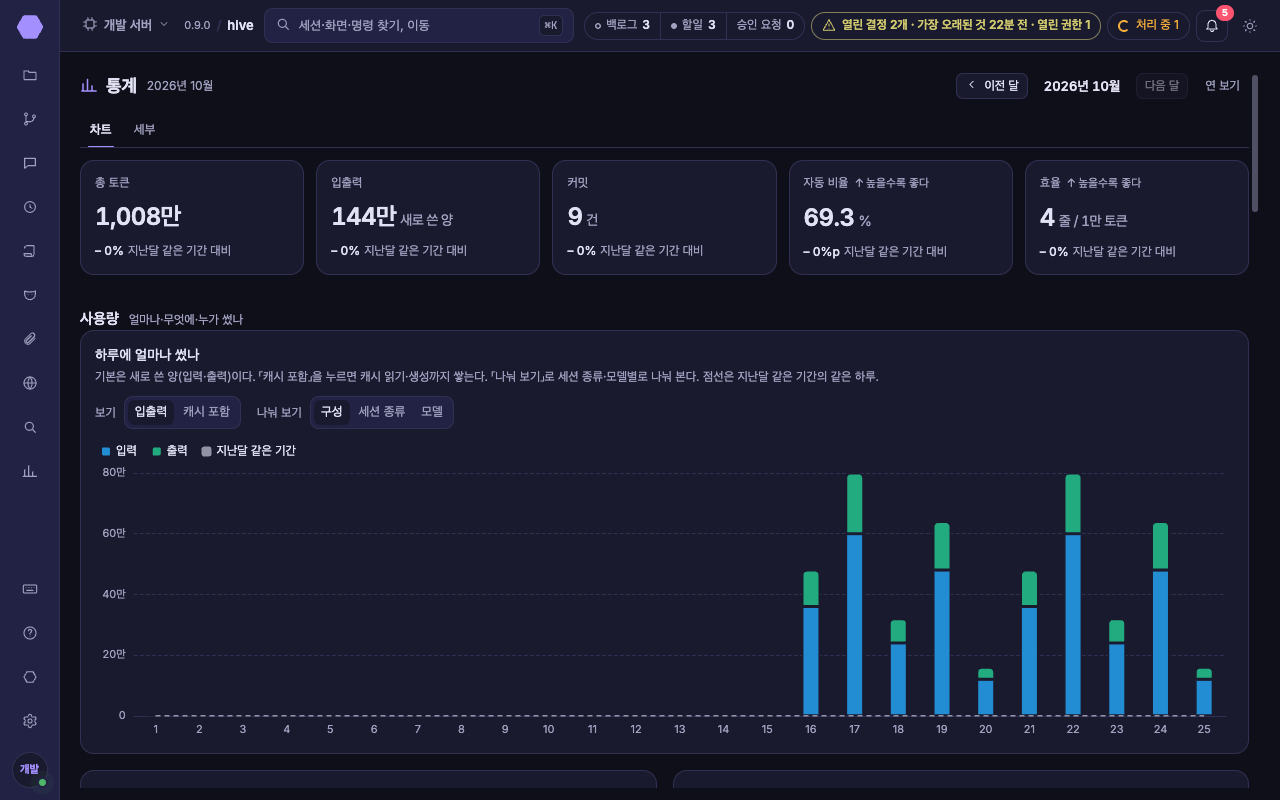Select 세션 종류 breakdown option
This screenshot has height=800, width=1280.
click(x=382, y=412)
